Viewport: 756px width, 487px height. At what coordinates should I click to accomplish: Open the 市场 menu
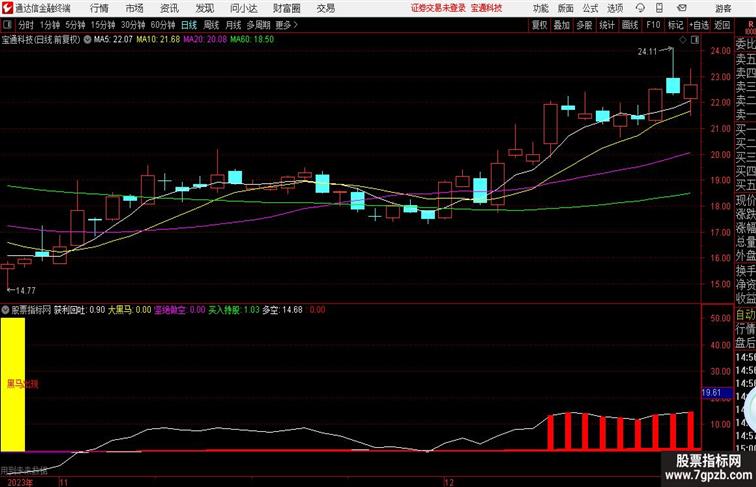pos(135,8)
